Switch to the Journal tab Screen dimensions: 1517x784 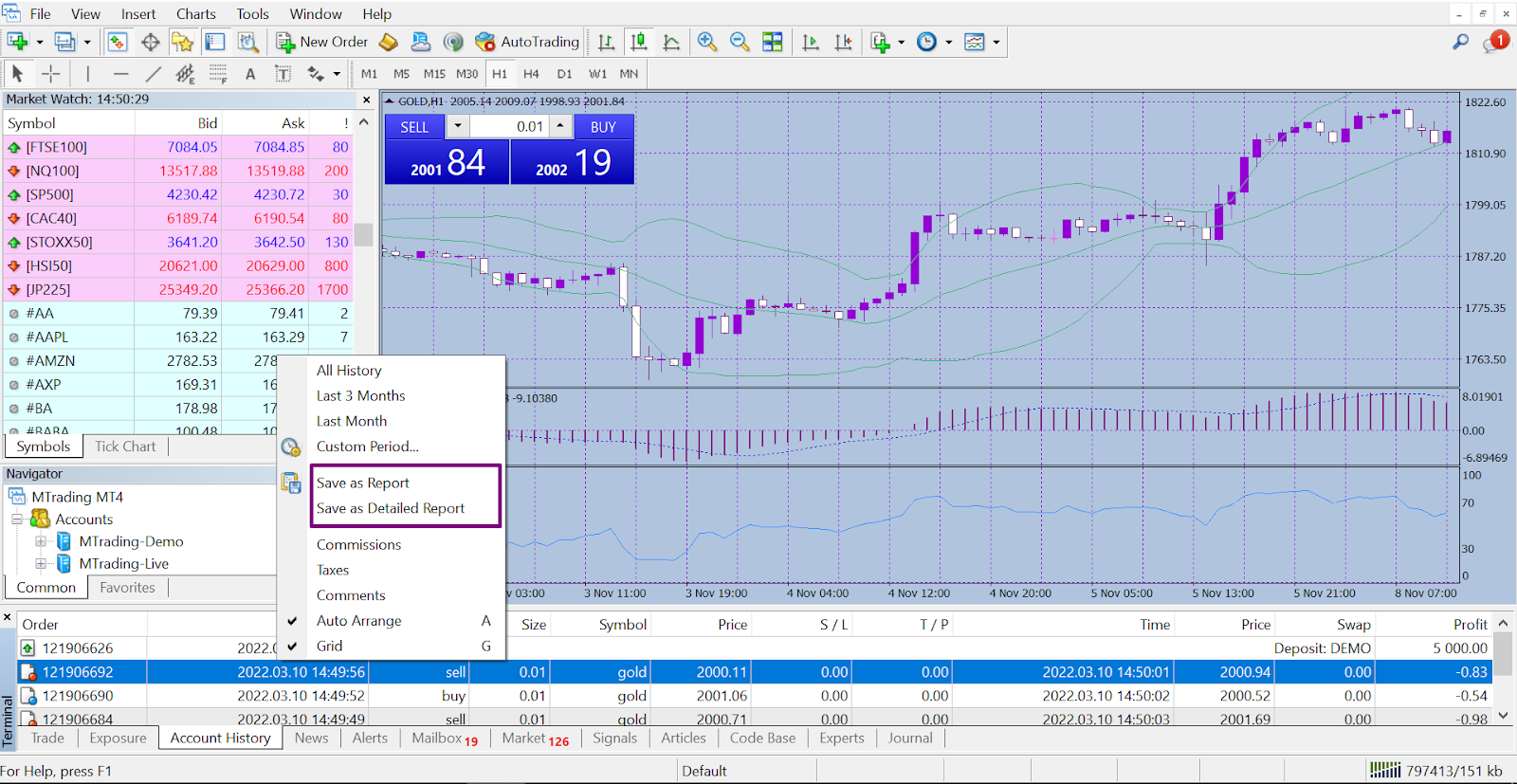tap(910, 738)
